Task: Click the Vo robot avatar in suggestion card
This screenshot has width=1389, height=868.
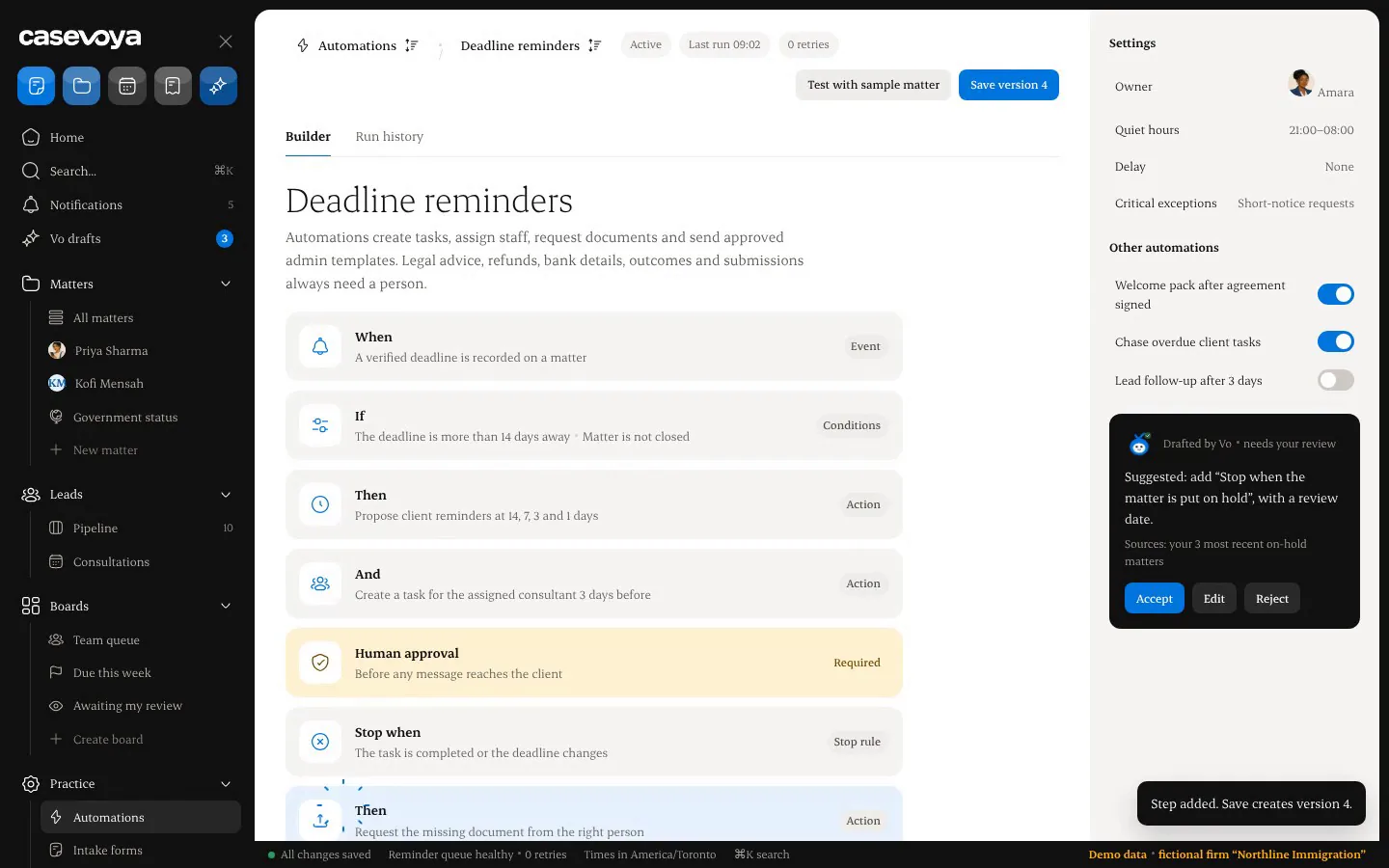Action: (1139, 444)
